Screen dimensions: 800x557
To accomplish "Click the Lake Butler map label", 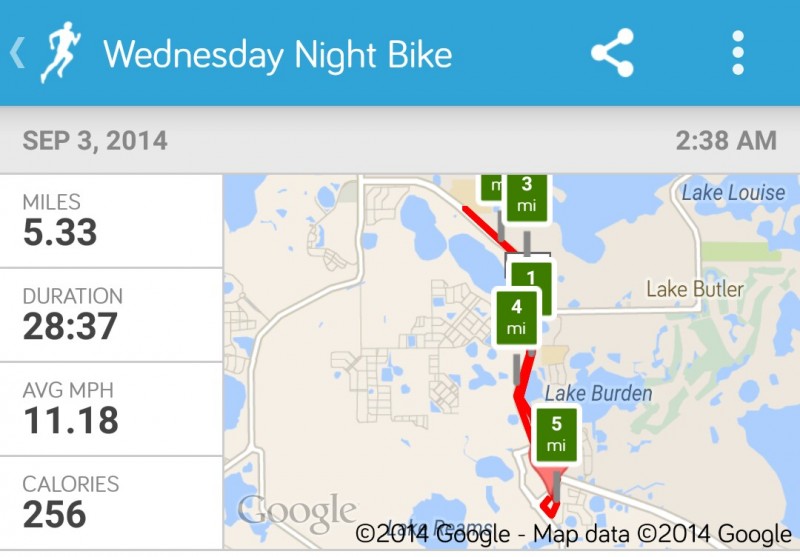I will point(695,289).
